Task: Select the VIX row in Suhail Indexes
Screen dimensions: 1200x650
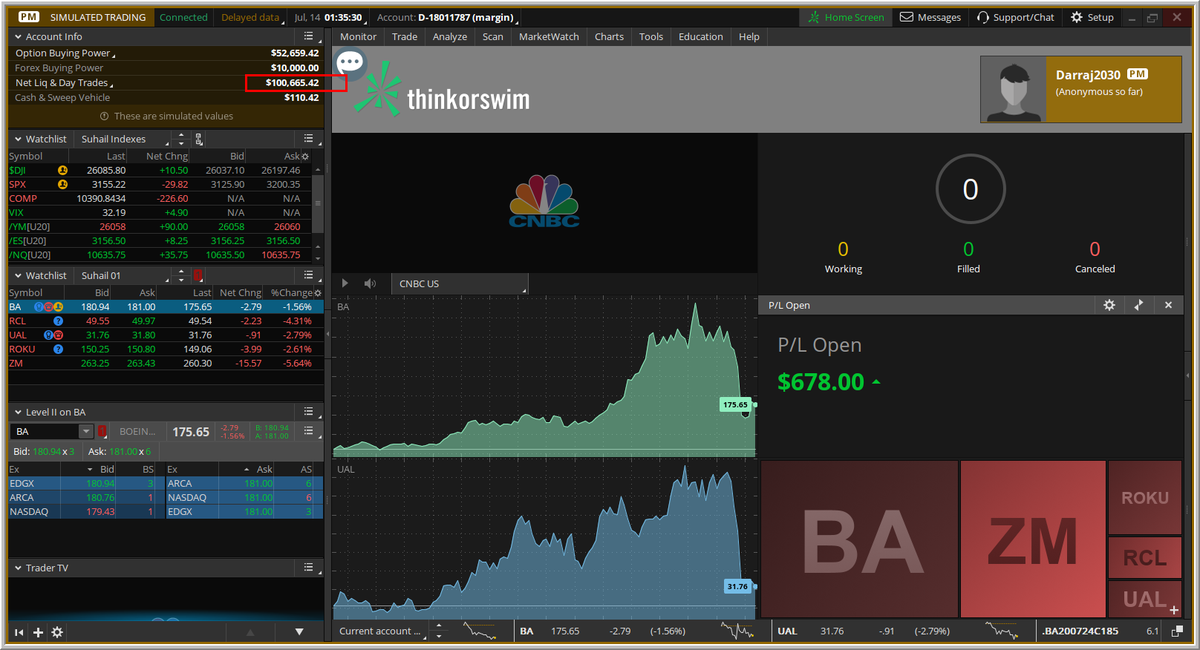Action: (161, 213)
